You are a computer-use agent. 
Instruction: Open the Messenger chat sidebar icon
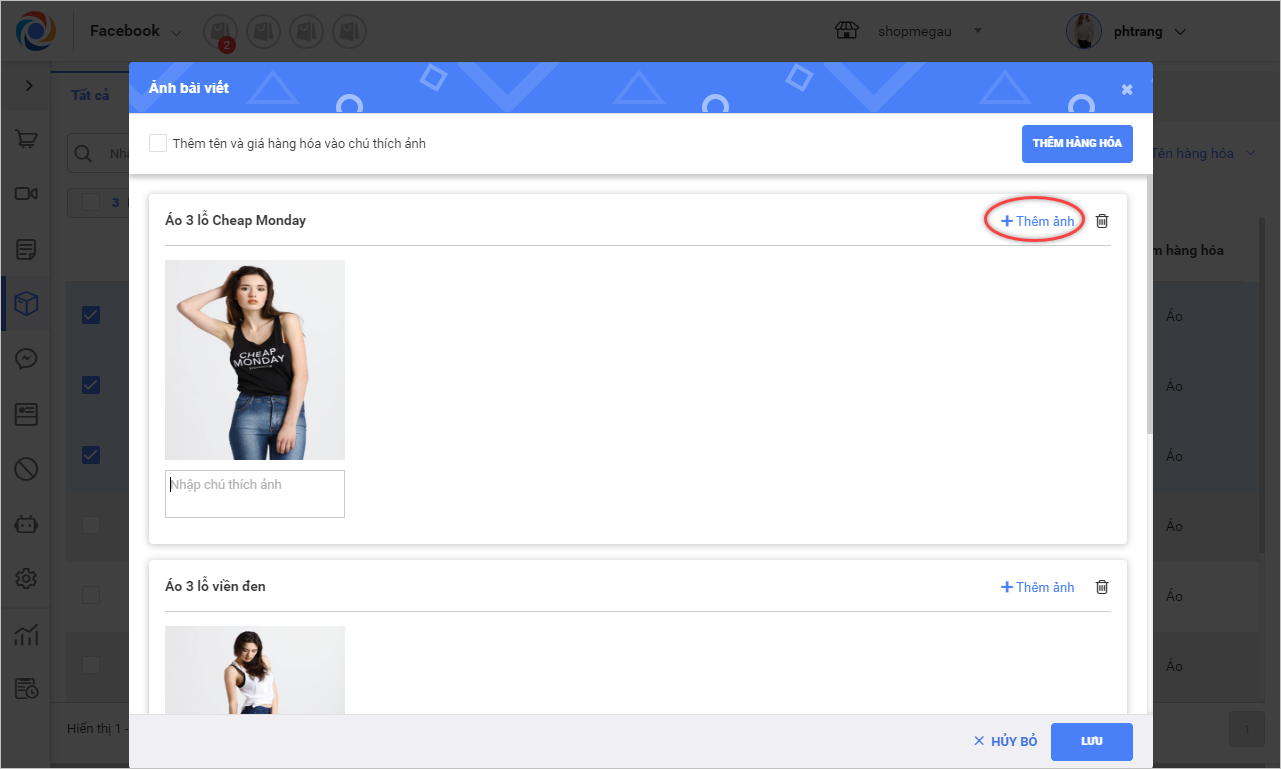point(27,359)
